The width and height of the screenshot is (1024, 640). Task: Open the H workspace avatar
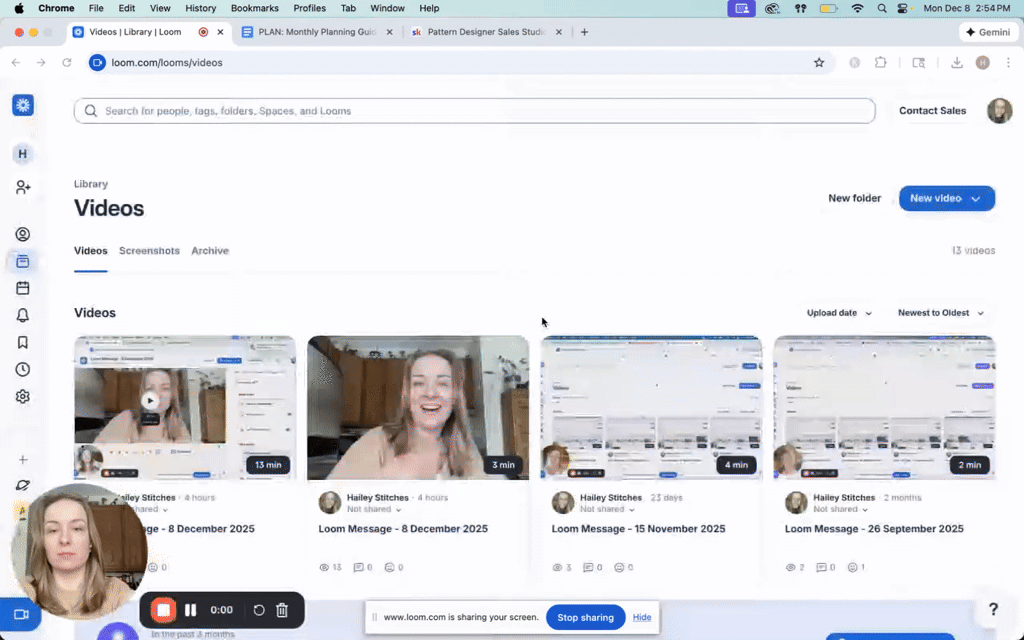tap(23, 154)
